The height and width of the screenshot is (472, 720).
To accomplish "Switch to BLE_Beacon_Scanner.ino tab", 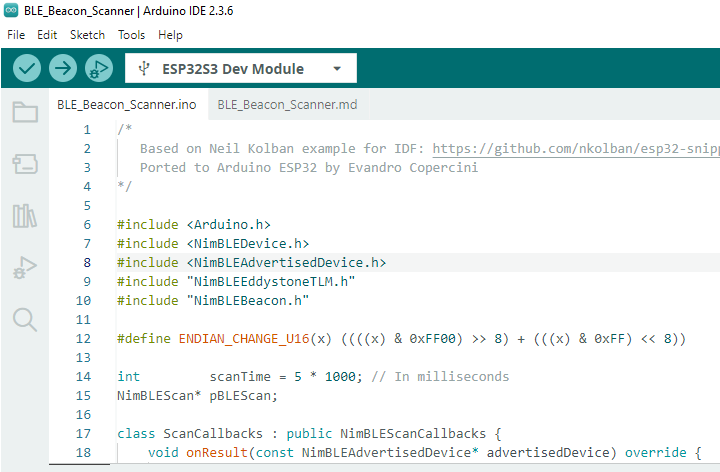I will coord(127,105).
